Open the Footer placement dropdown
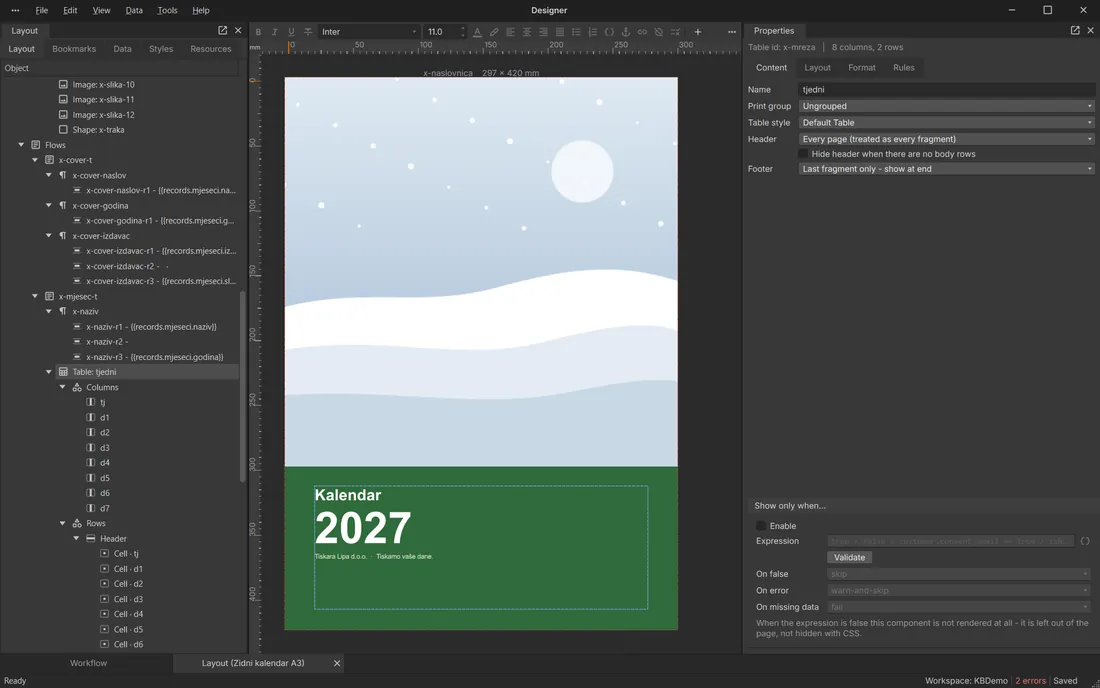The image size is (1100, 688). tap(946, 168)
